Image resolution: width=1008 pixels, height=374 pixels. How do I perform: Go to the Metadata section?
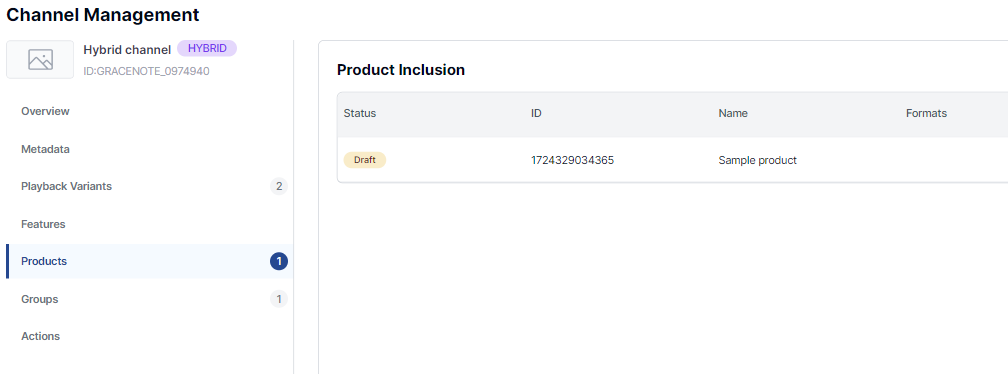[45, 149]
